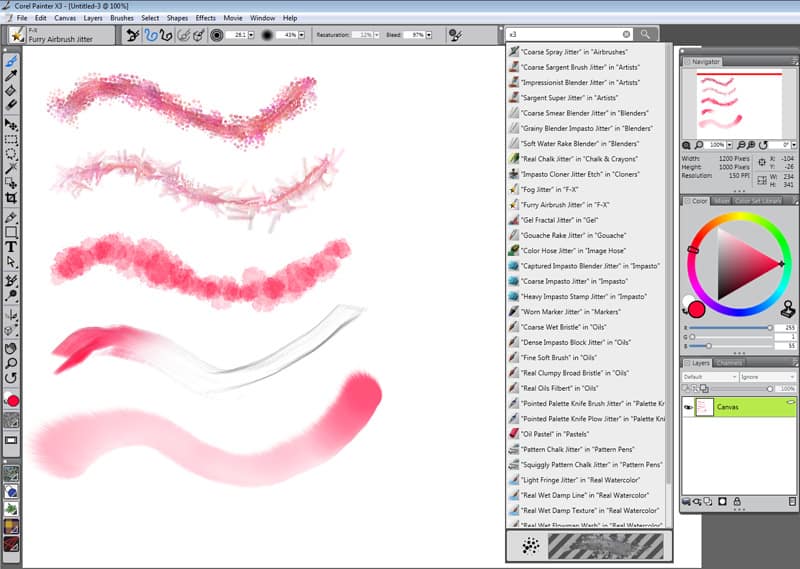Select the Pen tool
The width and height of the screenshot is (800, 569).
[x=11, y=217]
